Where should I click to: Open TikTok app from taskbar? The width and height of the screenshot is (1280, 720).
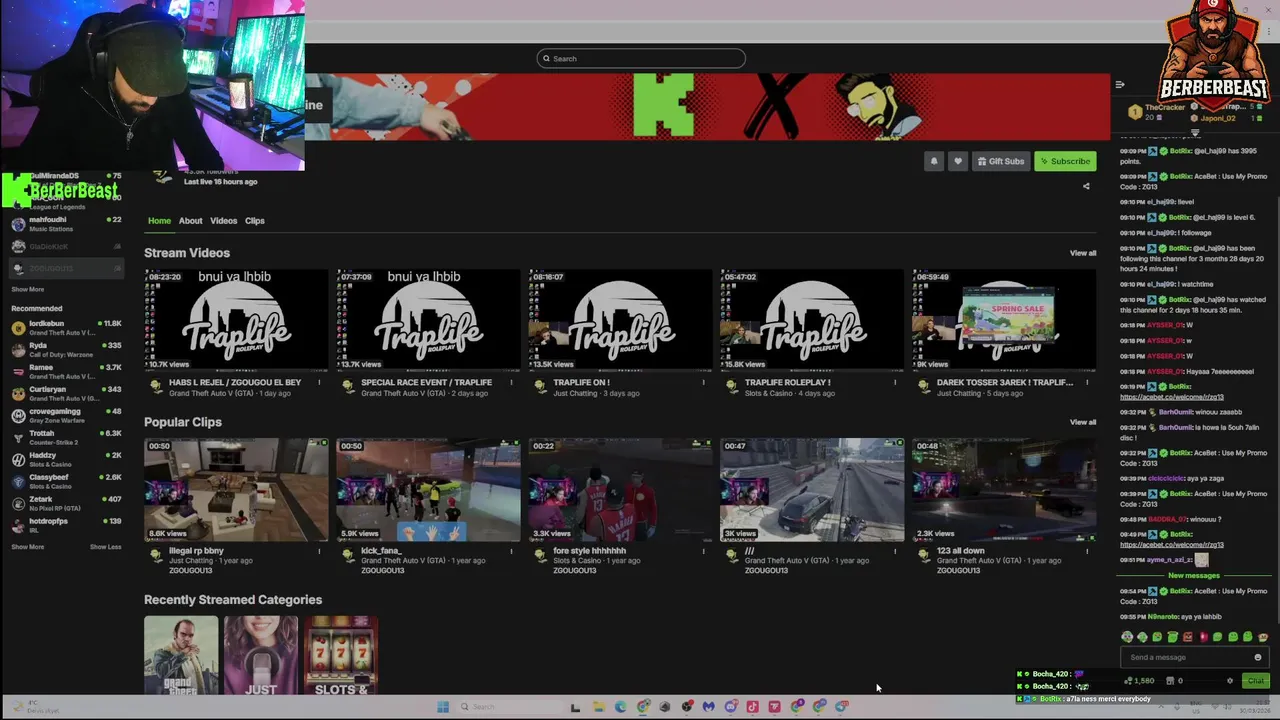[x=752, y=707]
